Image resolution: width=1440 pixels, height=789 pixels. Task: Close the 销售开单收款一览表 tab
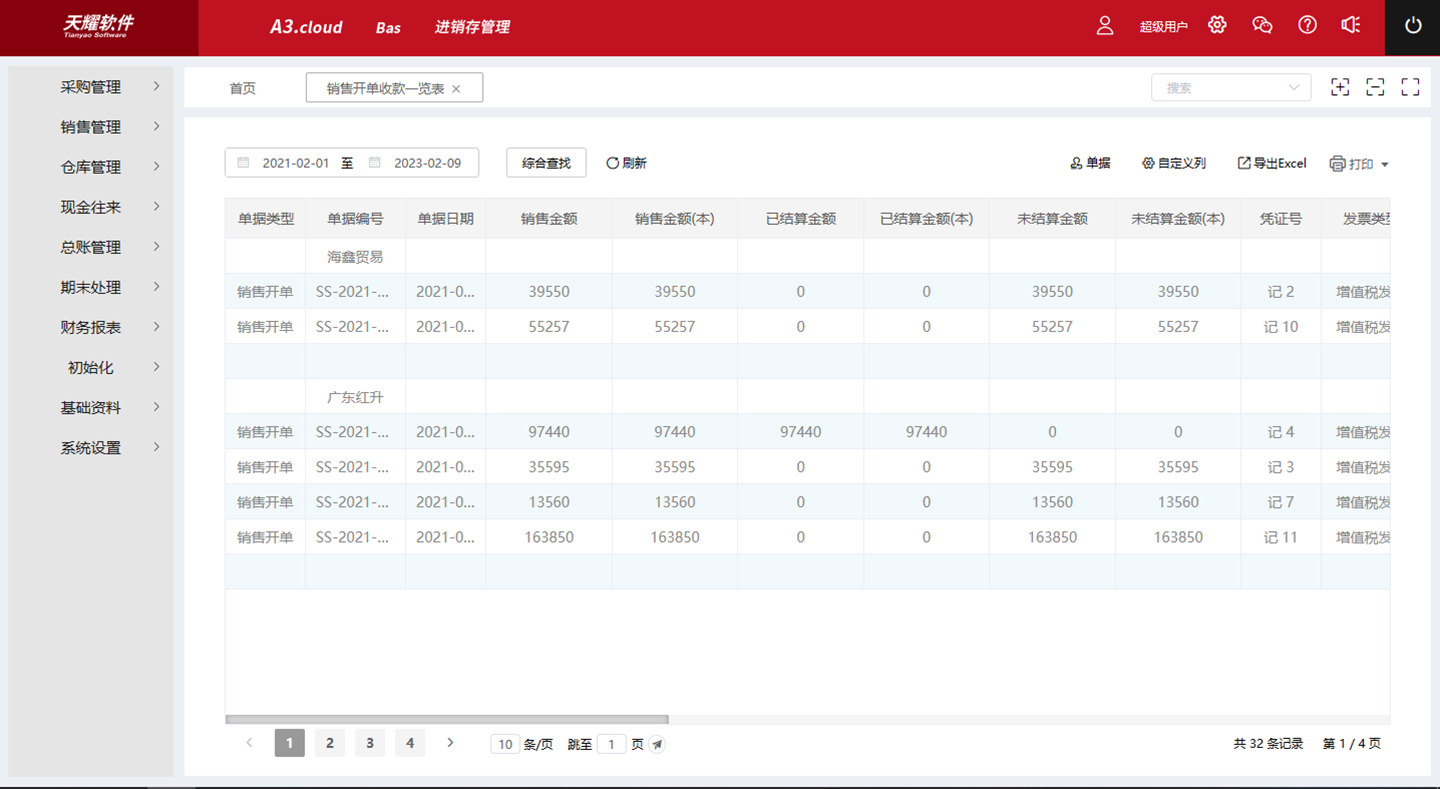pos(456,89)
